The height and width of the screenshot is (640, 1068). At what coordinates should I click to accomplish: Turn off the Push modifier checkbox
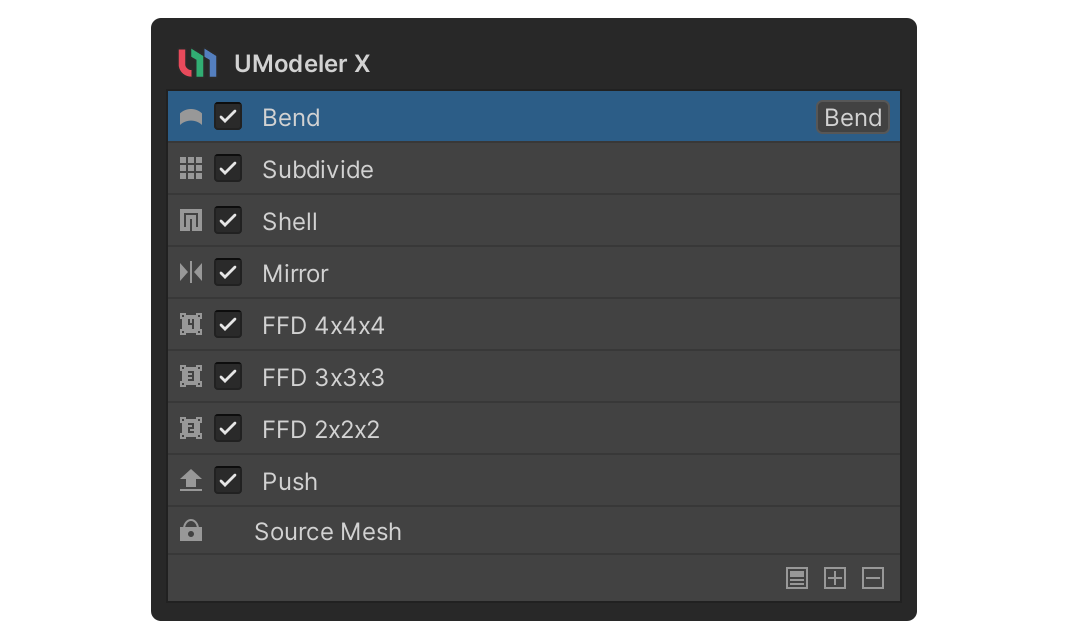228,481
